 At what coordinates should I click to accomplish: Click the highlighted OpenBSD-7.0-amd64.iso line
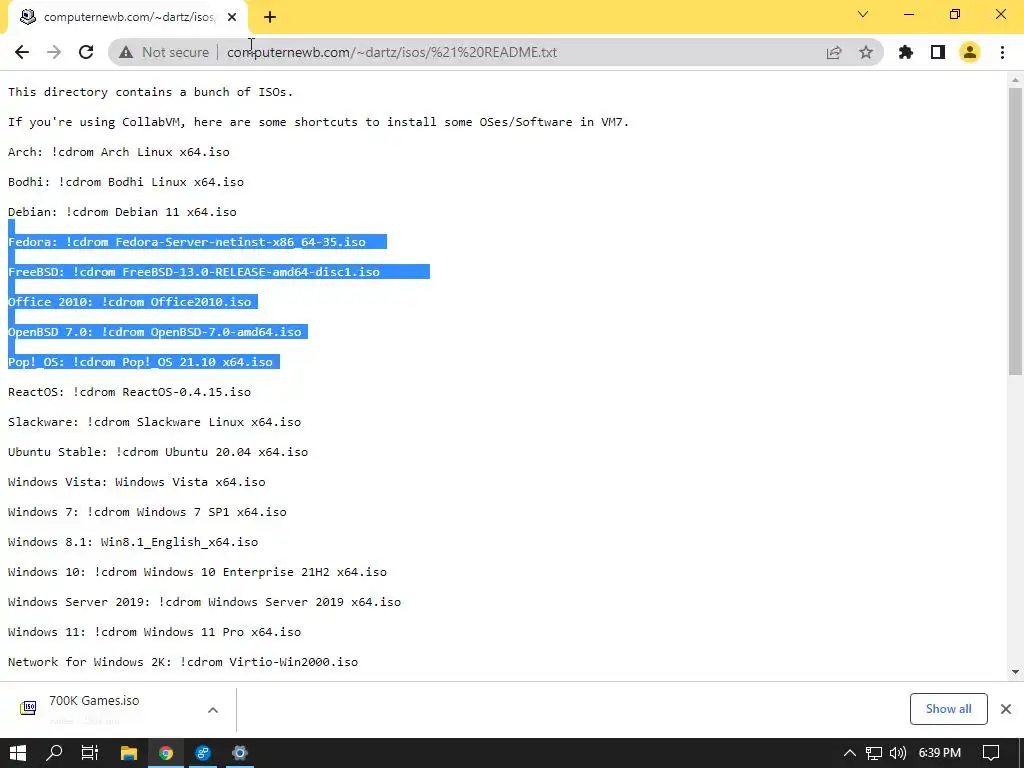[x=155, y=332]
